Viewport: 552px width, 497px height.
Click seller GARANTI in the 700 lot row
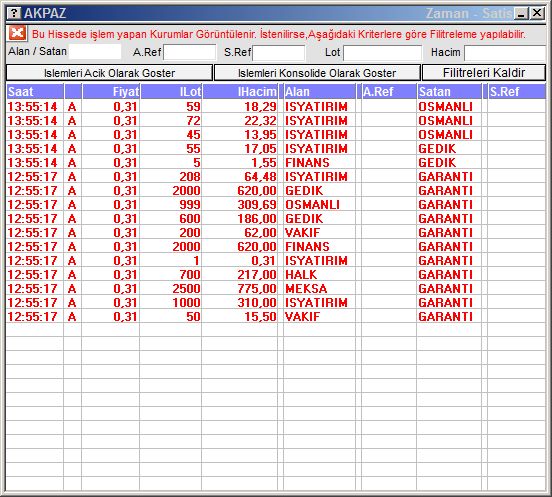(445, 275)
